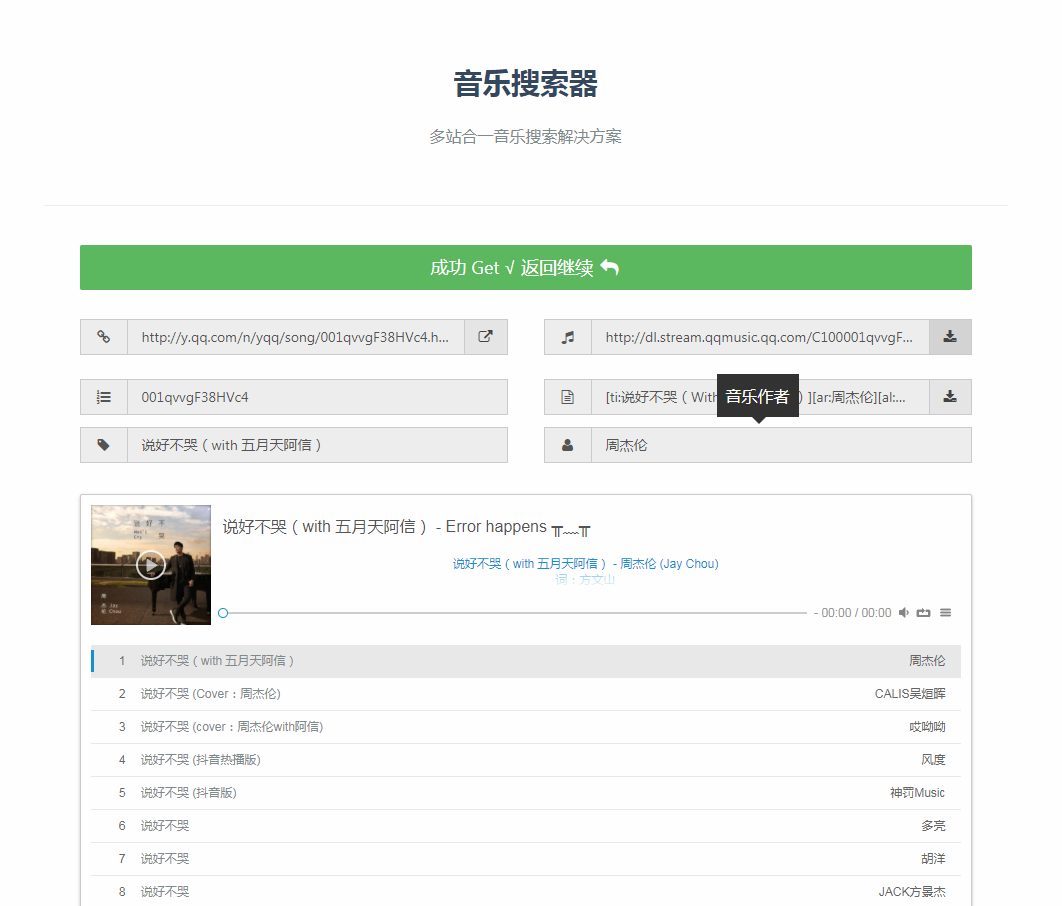The image size is (1062, 906).
Task: Toggle the loop mode in the player
Action: coord(924,613)
